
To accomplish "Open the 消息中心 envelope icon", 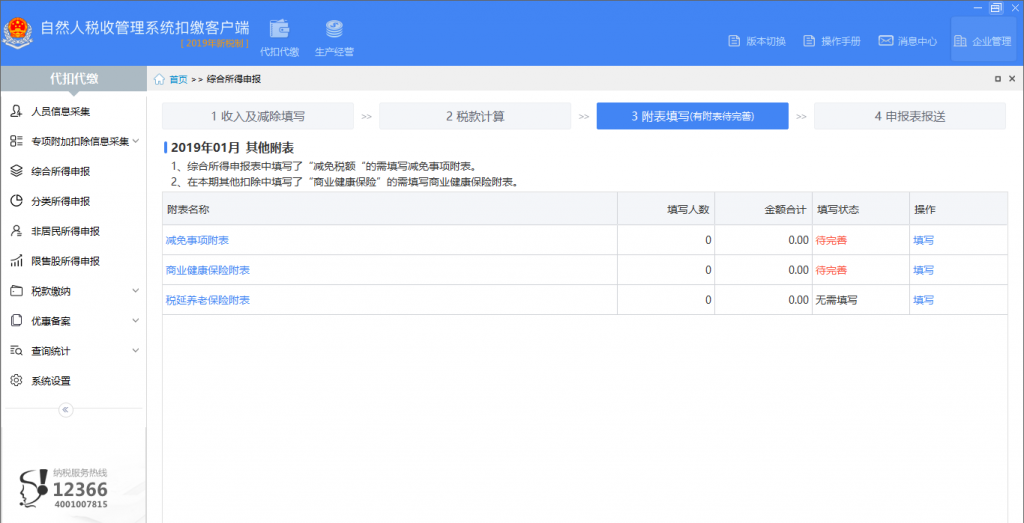I will [886, 41].
